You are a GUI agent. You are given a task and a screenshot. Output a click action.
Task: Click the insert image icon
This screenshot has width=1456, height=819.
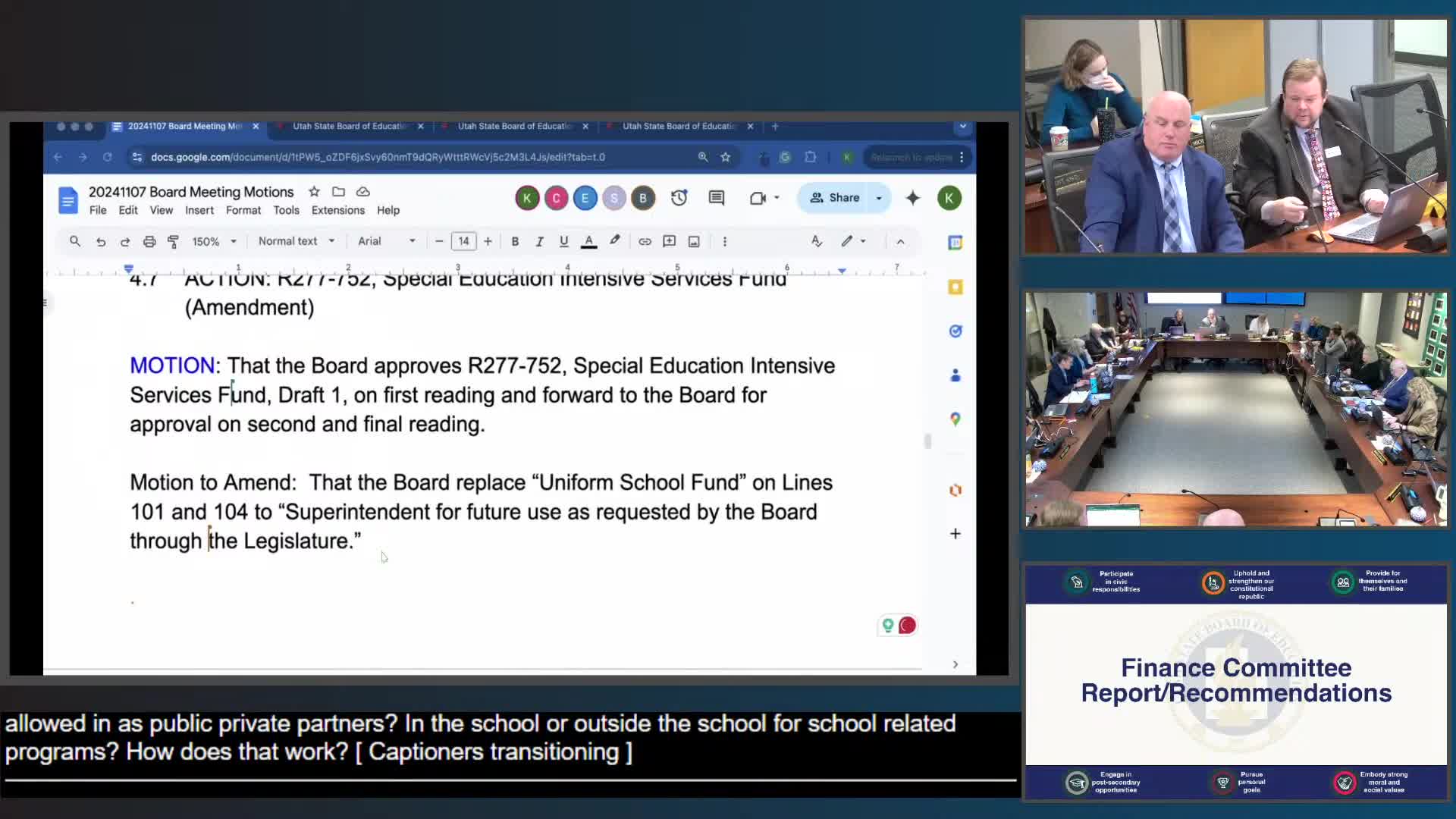[x=694, y=241]
